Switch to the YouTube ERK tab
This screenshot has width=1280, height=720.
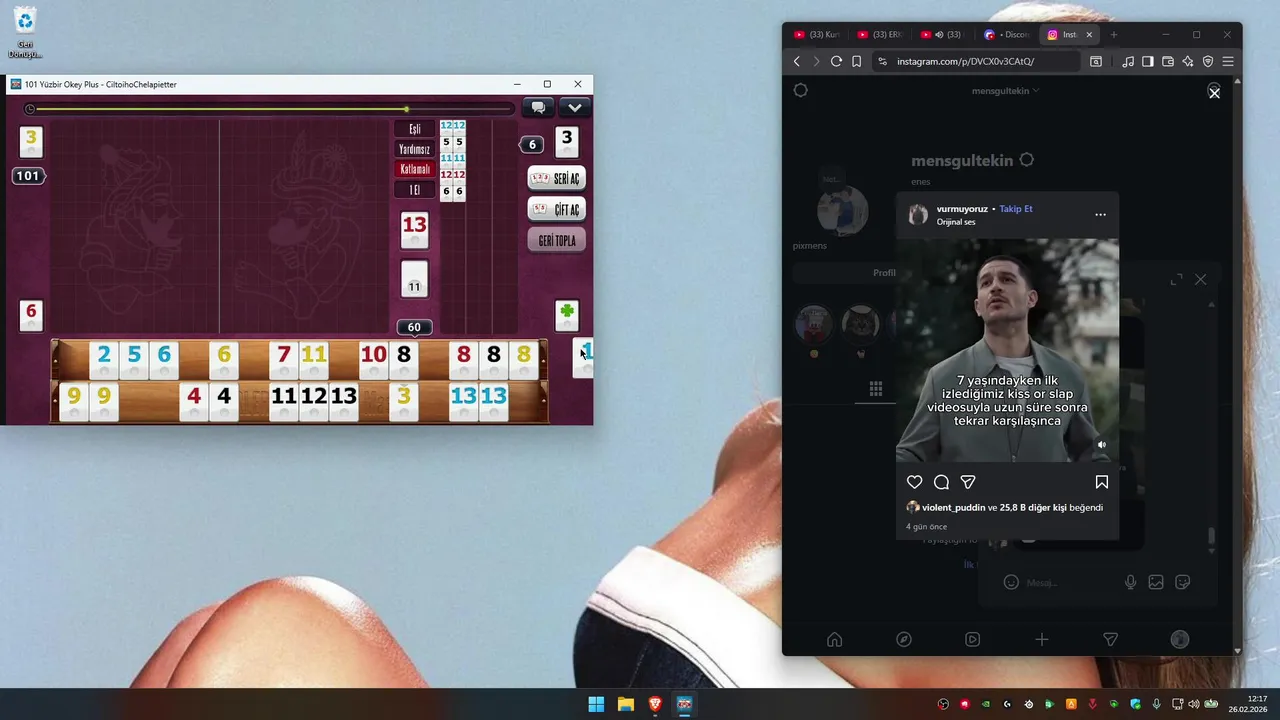click(x=880, y=35)
